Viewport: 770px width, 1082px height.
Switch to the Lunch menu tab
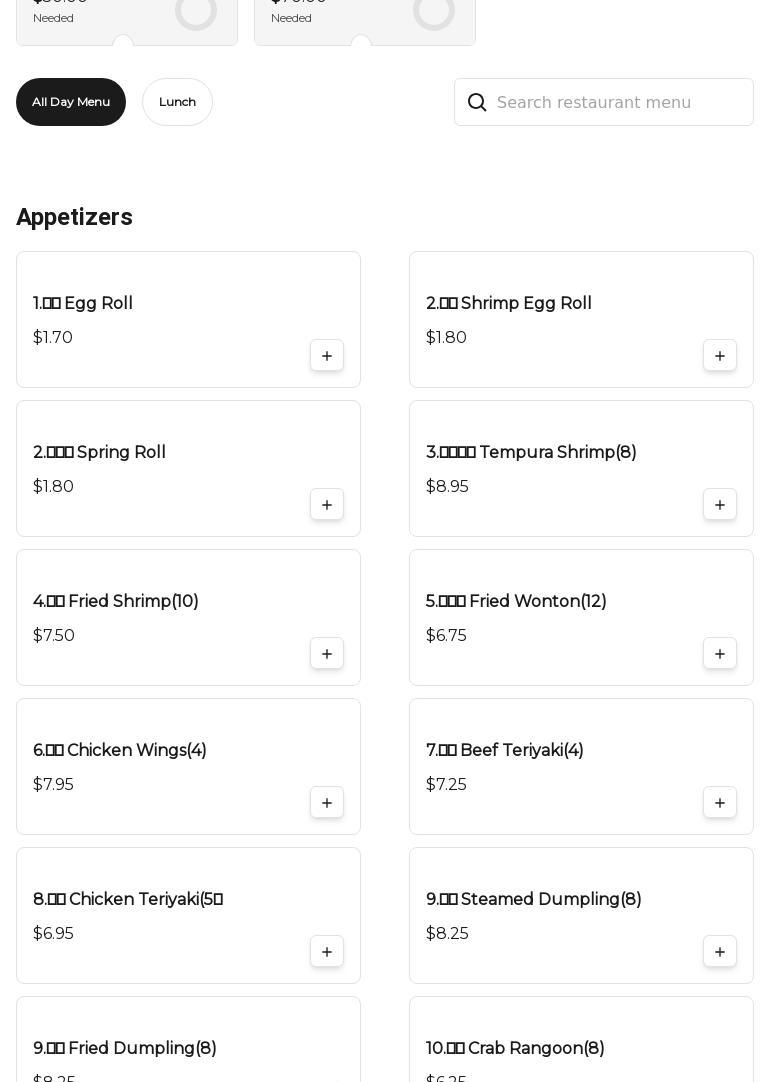tap(177, 102)
